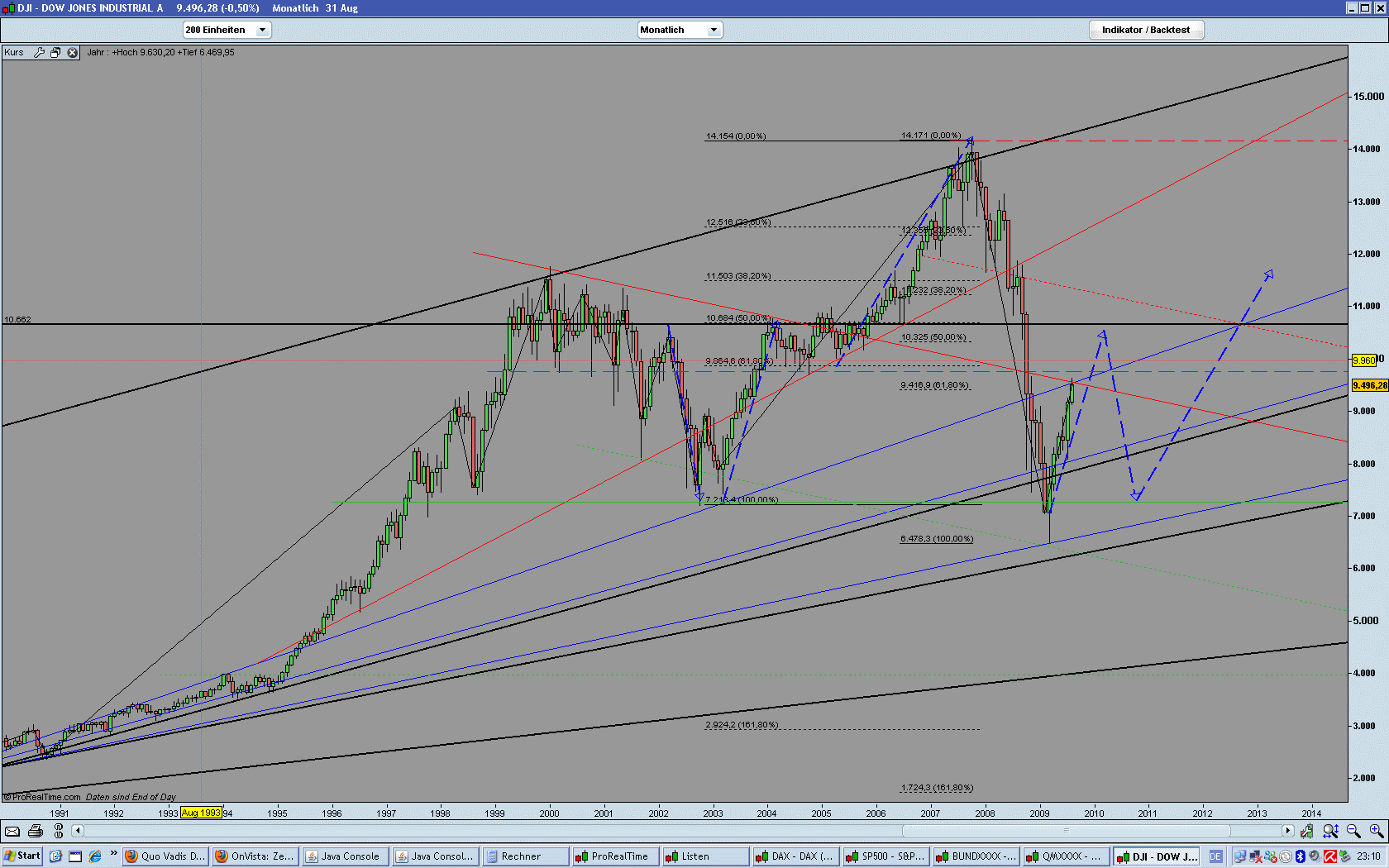Screen dimensions: 1389x868
Task: Toggle the volume icon in system tray
Action: [x=1314, y=856]
